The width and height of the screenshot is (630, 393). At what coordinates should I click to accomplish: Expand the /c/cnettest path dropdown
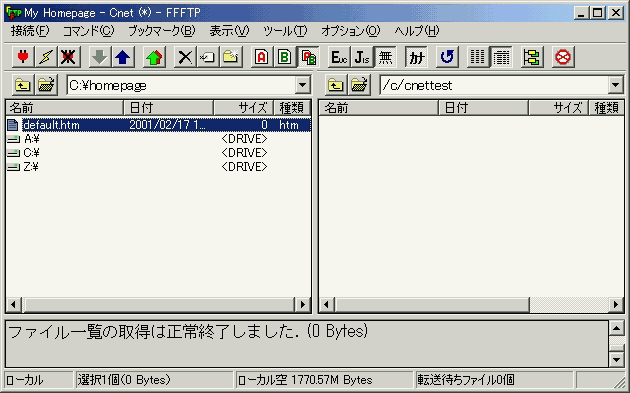[x=615, y=85]
